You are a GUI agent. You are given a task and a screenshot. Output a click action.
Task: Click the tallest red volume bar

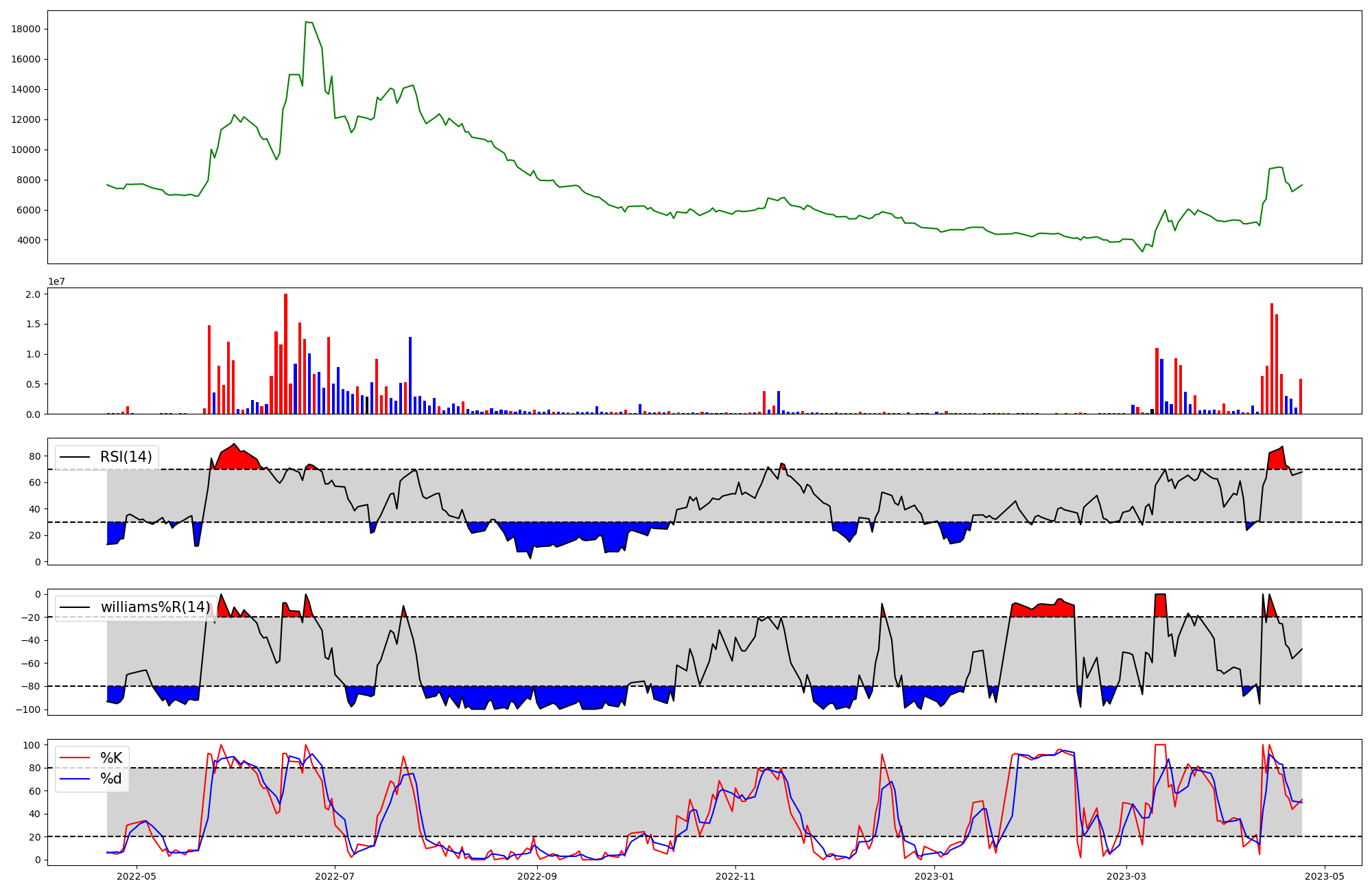pos(285,354)
